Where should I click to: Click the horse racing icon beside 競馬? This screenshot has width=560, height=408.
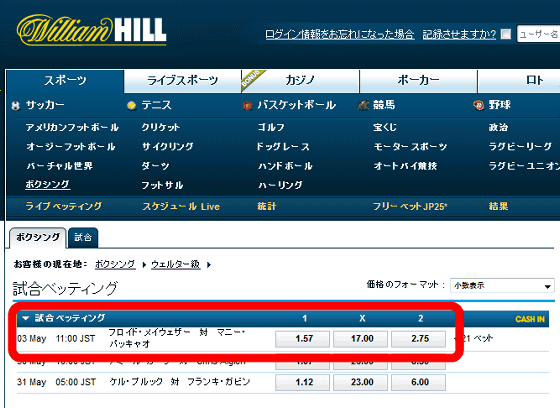[x=363, y=105]
